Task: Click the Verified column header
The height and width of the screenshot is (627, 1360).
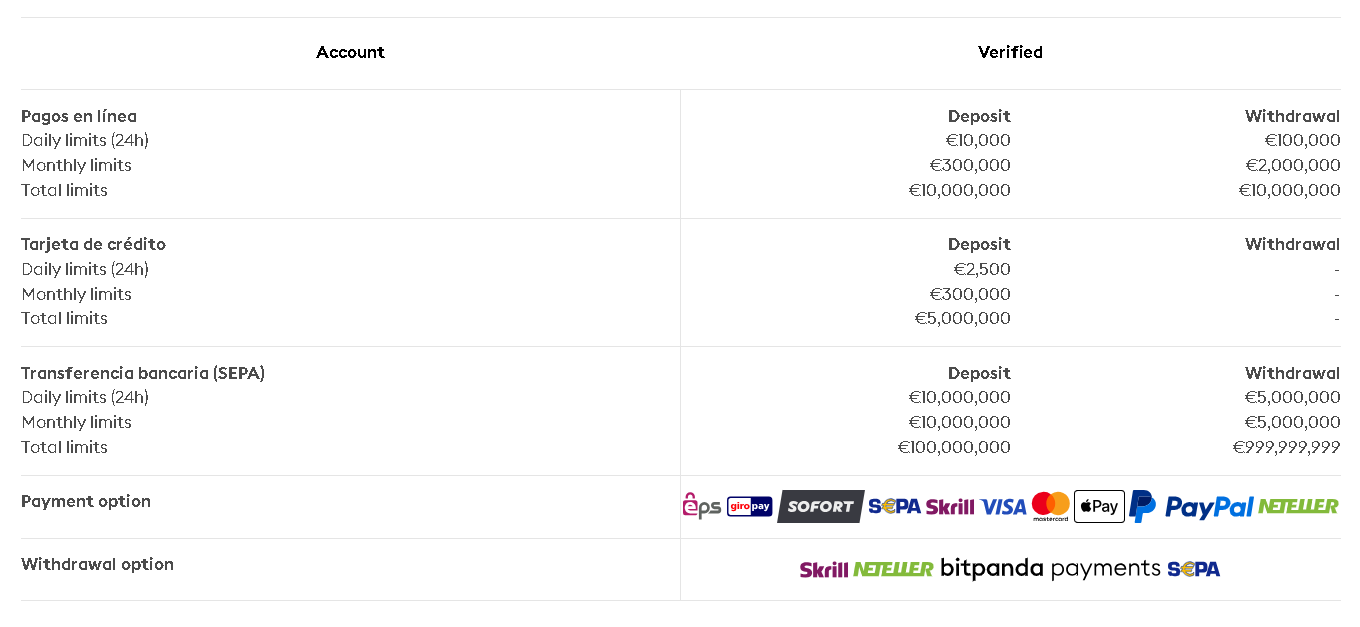Action: (1010, 52)
